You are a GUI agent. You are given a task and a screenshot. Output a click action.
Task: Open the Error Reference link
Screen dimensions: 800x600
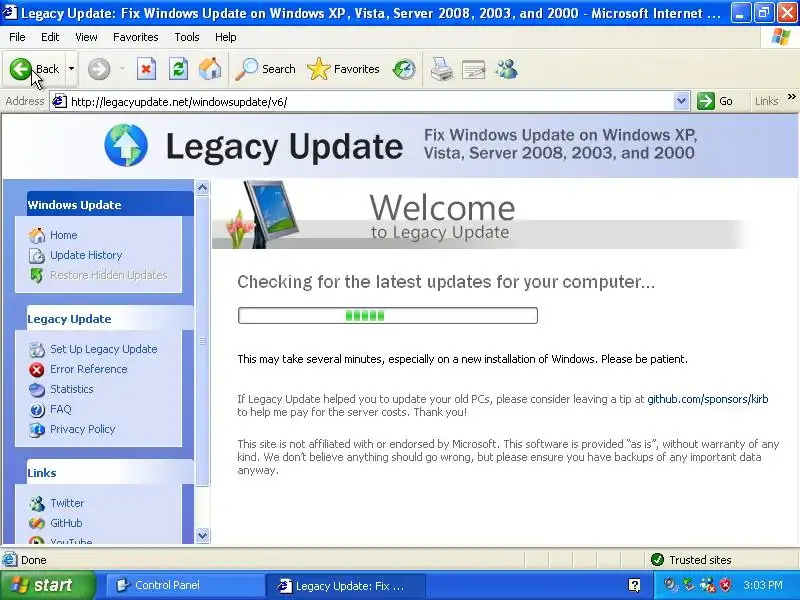point(89,369)
